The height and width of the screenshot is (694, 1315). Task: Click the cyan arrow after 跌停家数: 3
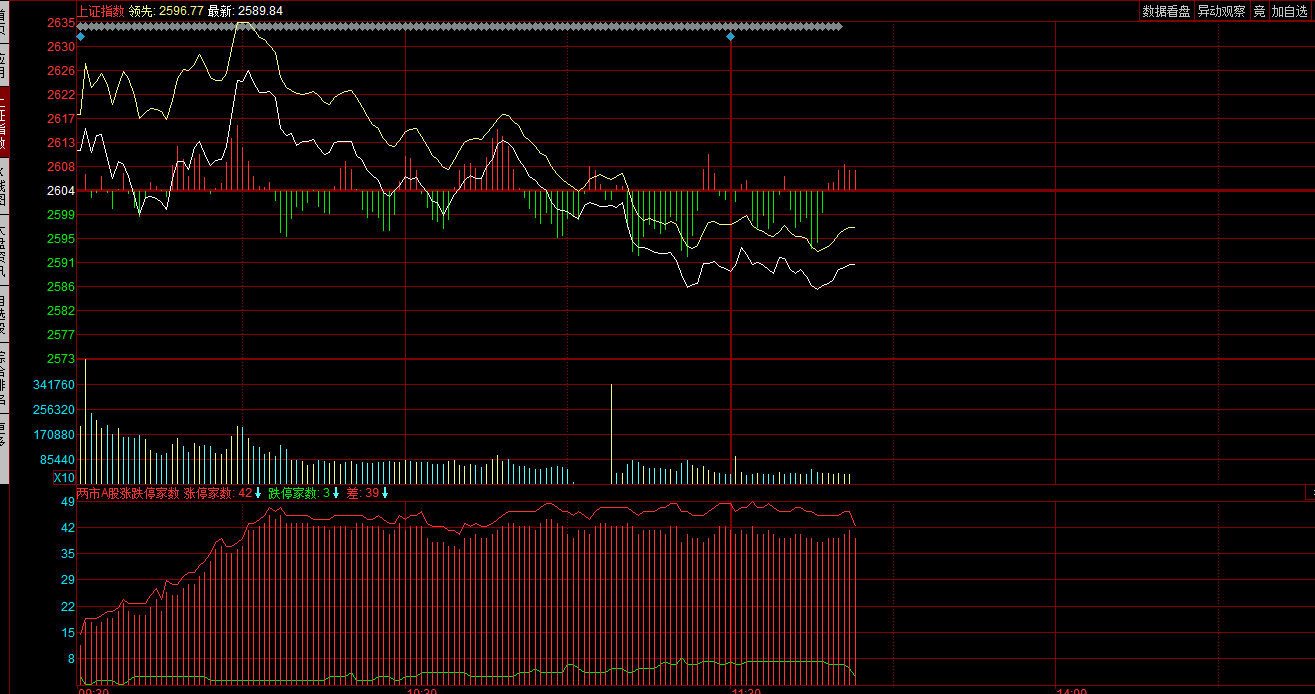click(x=336, y=493)
